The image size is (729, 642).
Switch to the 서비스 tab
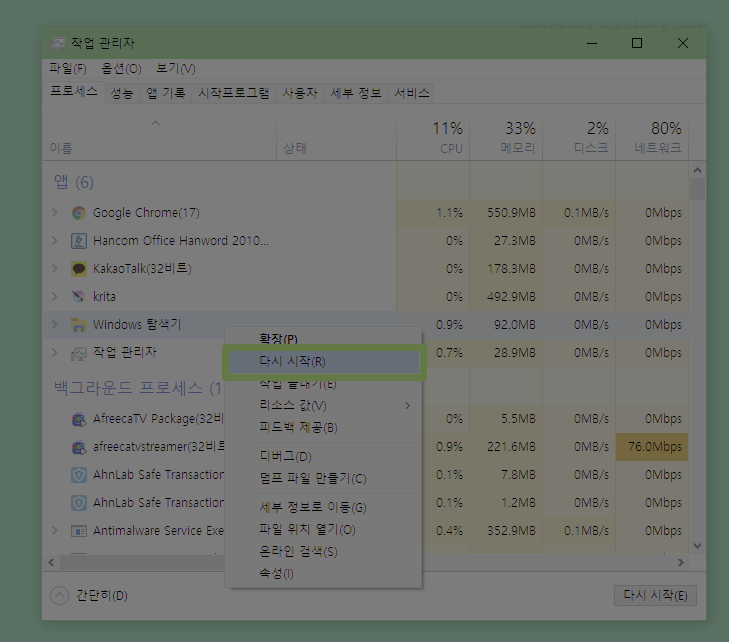tap(411, 93)
